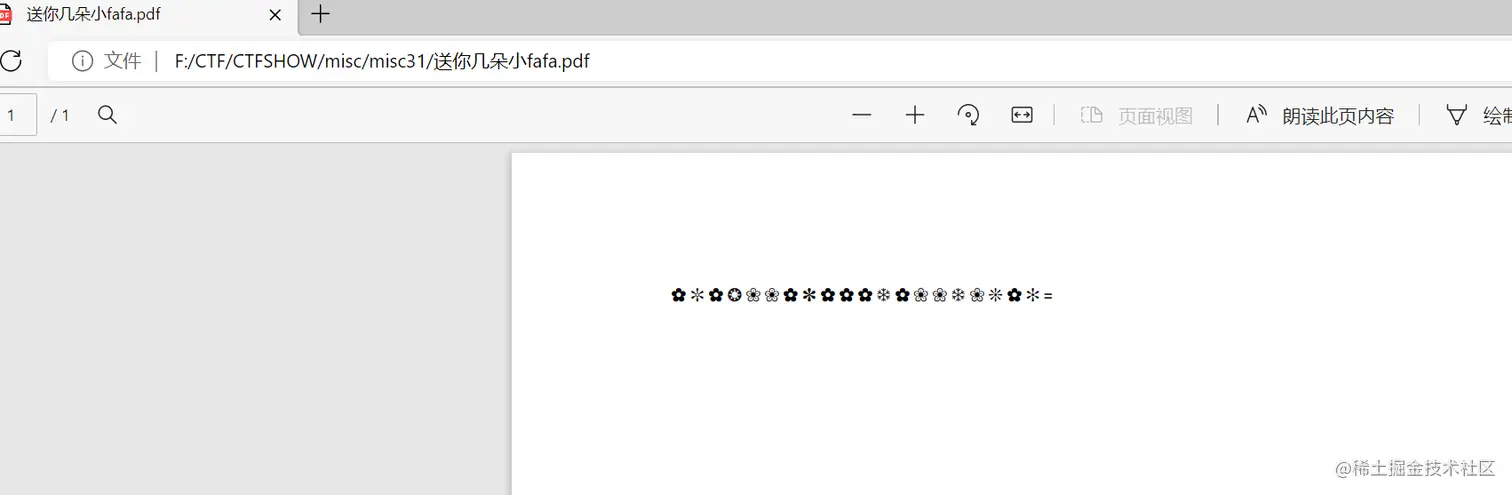Zoom out using the minus icon

pos(862,115)
